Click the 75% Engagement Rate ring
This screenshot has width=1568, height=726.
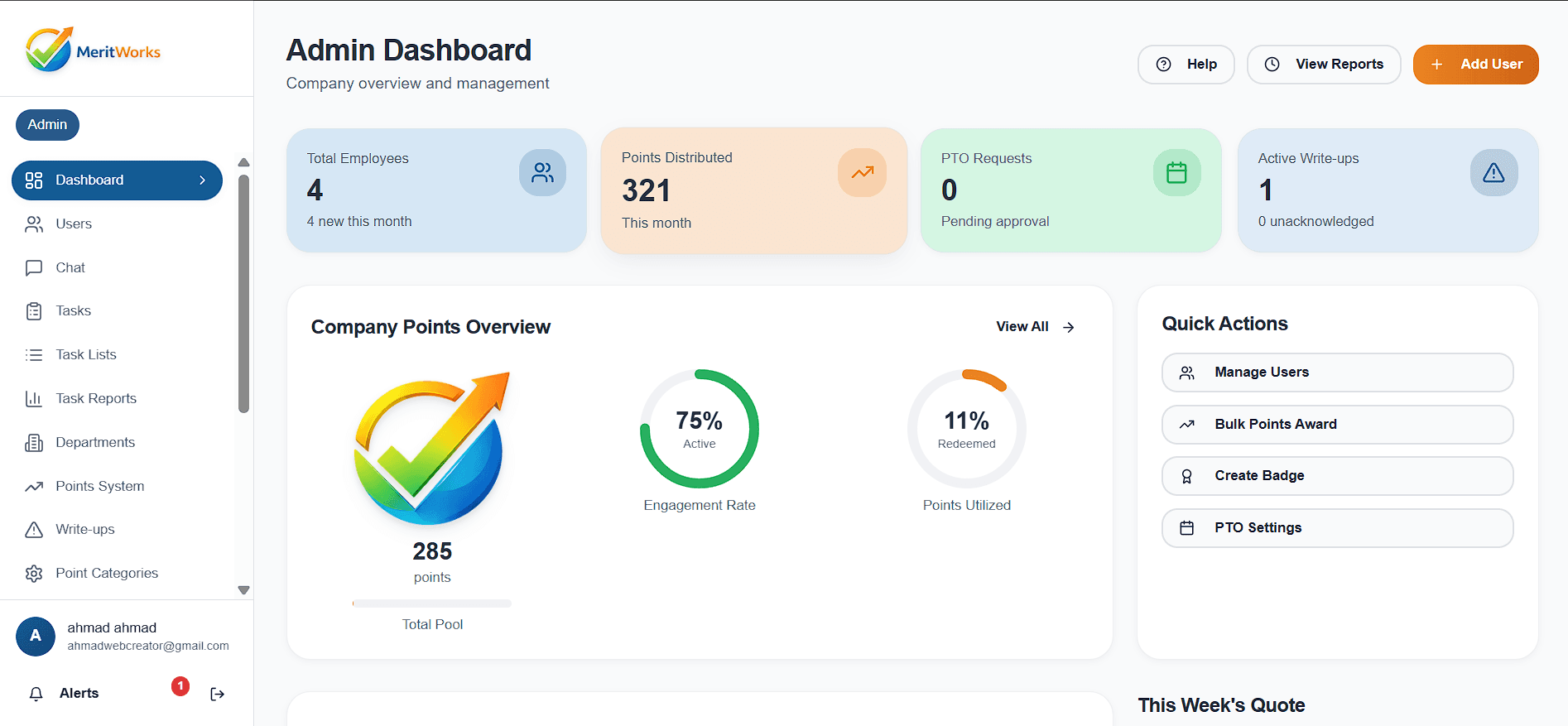click(699, 429)
